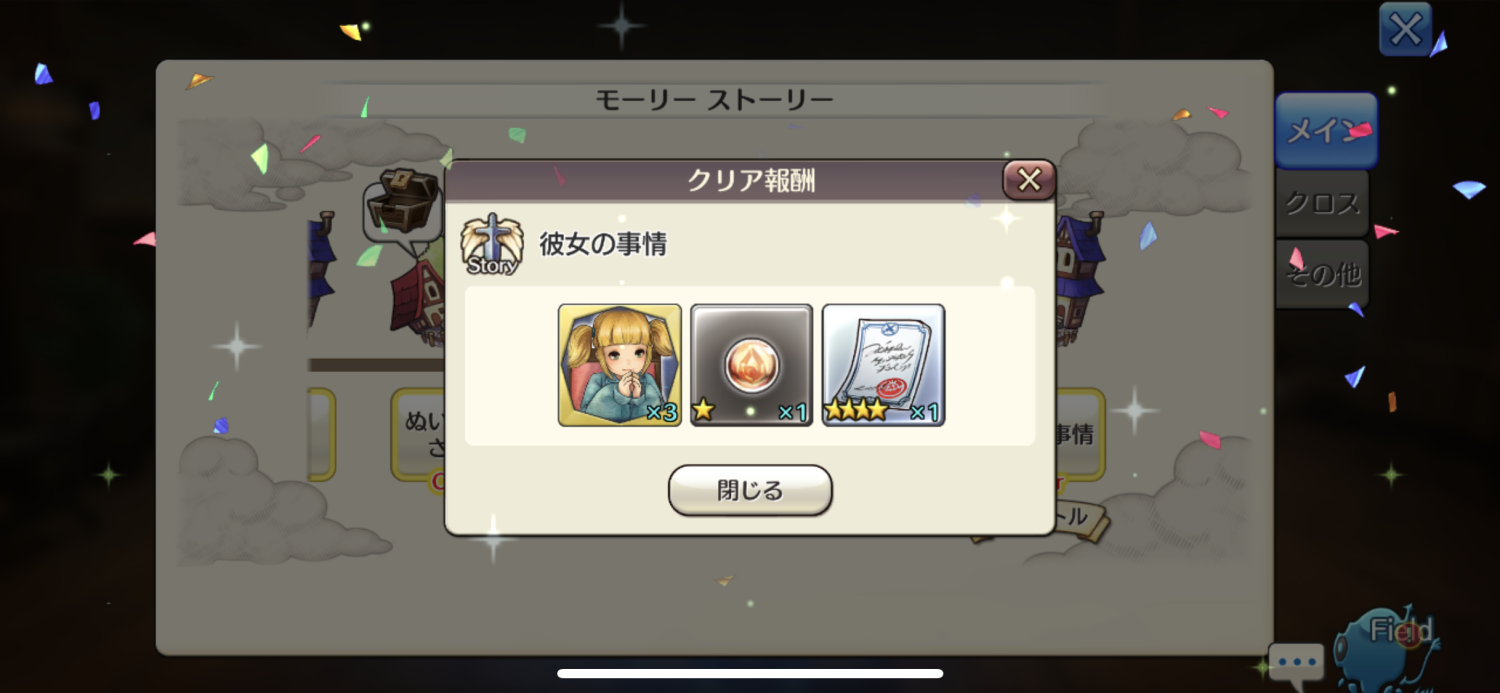Select the one-star orange orb reward
Viewport: 1500px width, 693px height.
click(751, 365)
